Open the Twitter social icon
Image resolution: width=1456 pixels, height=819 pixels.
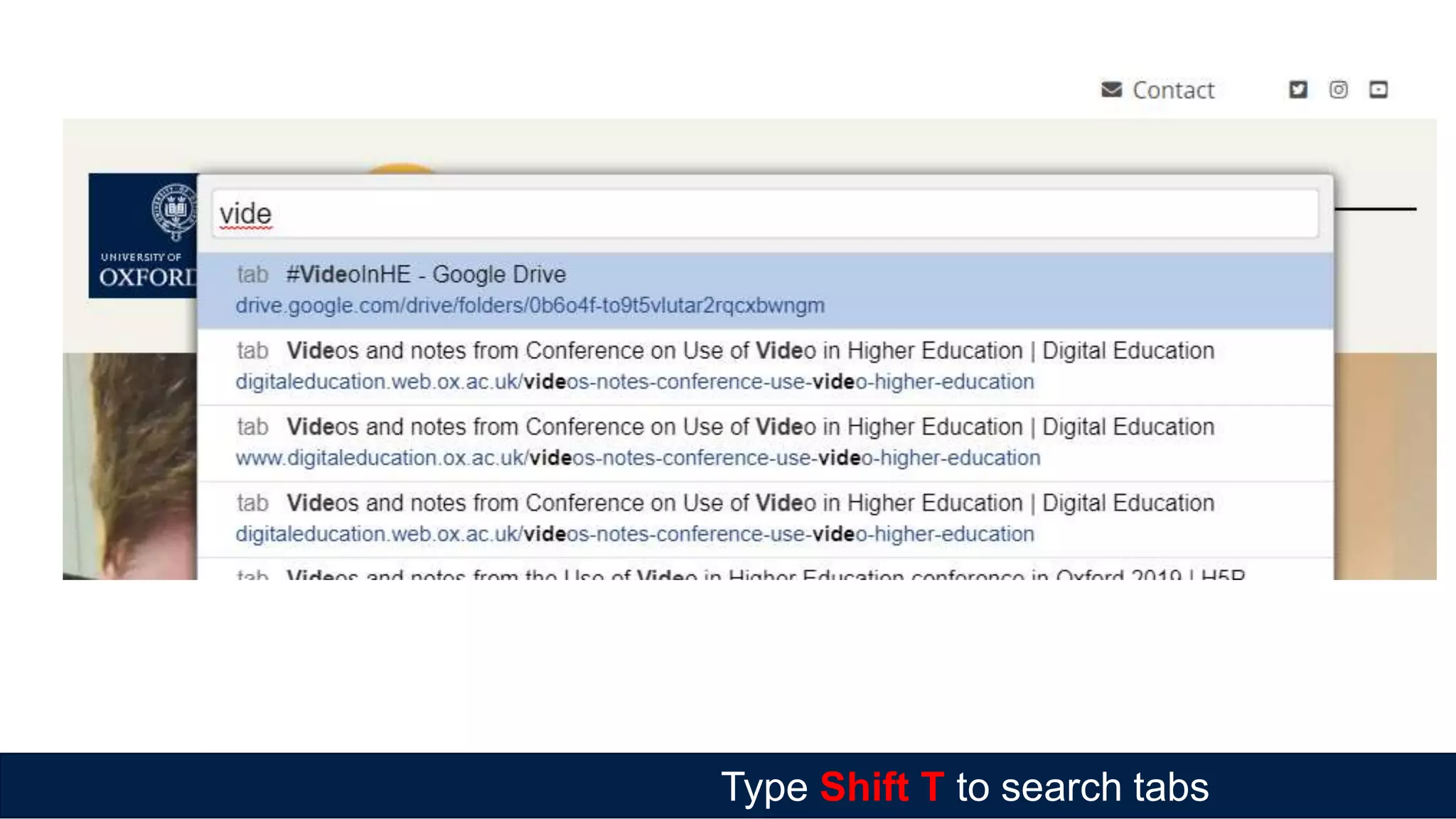pyautogui.click(x=1298, y=90)
